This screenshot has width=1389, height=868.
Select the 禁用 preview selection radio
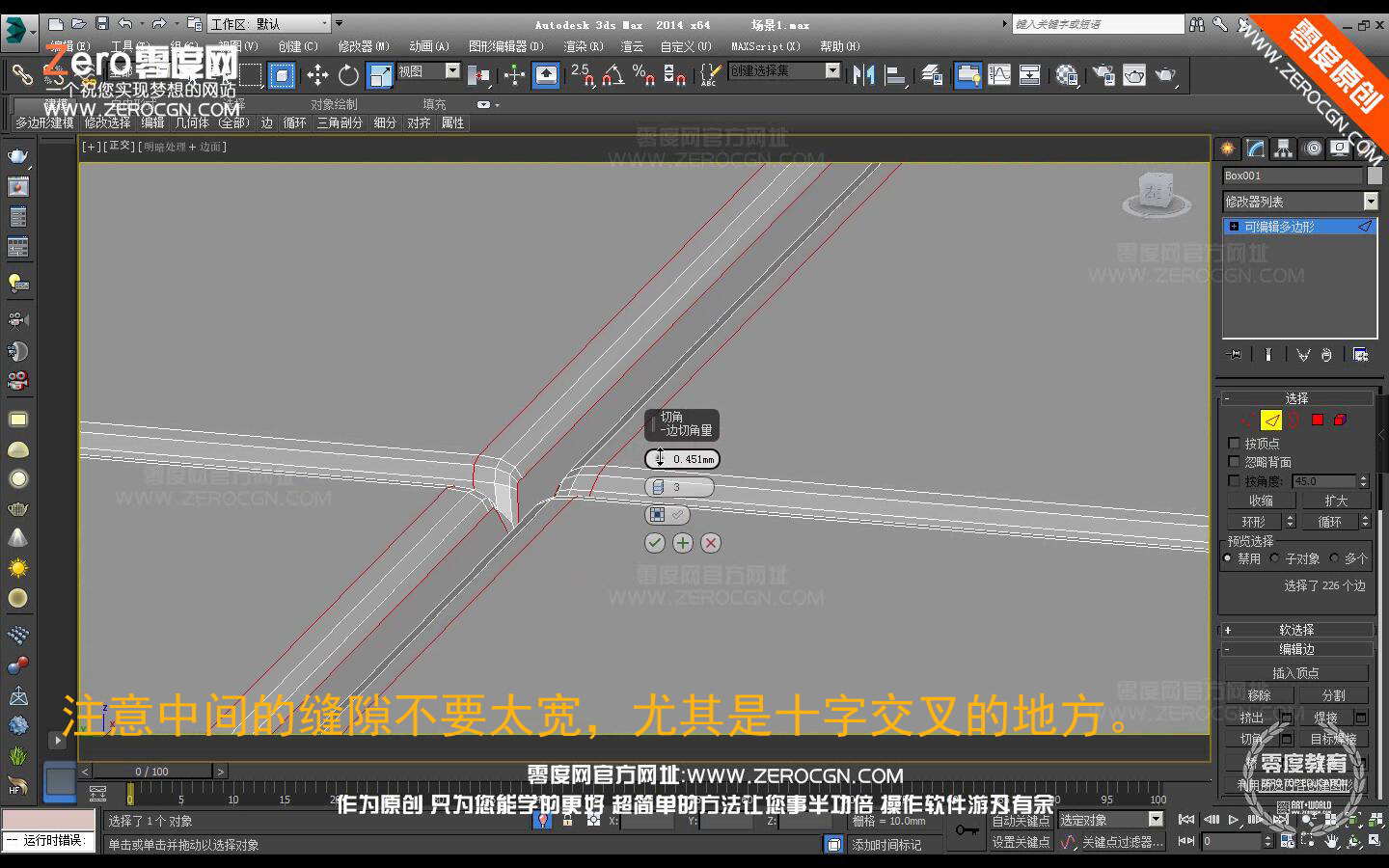(x=1228, y=558)
